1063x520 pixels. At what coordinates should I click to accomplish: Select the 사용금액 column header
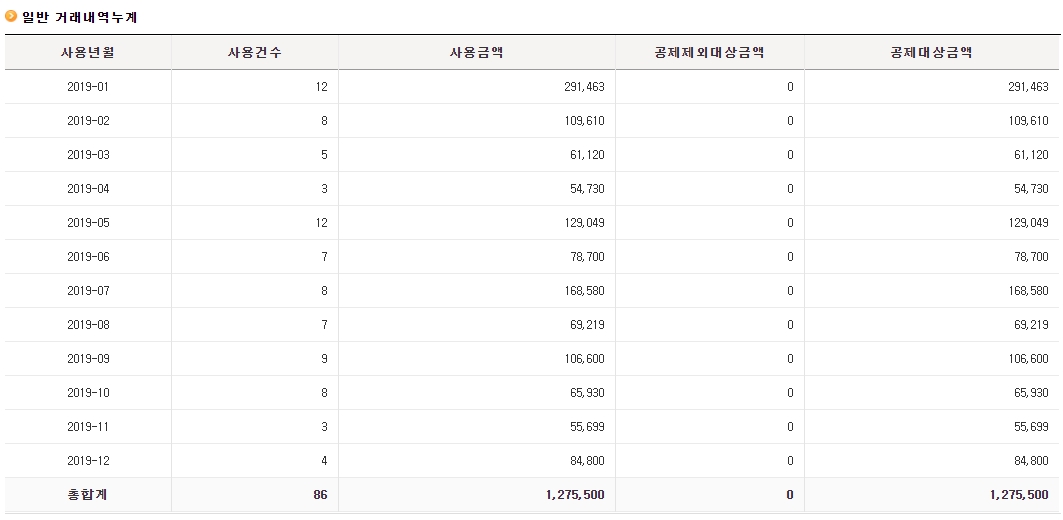pos(477,53)
